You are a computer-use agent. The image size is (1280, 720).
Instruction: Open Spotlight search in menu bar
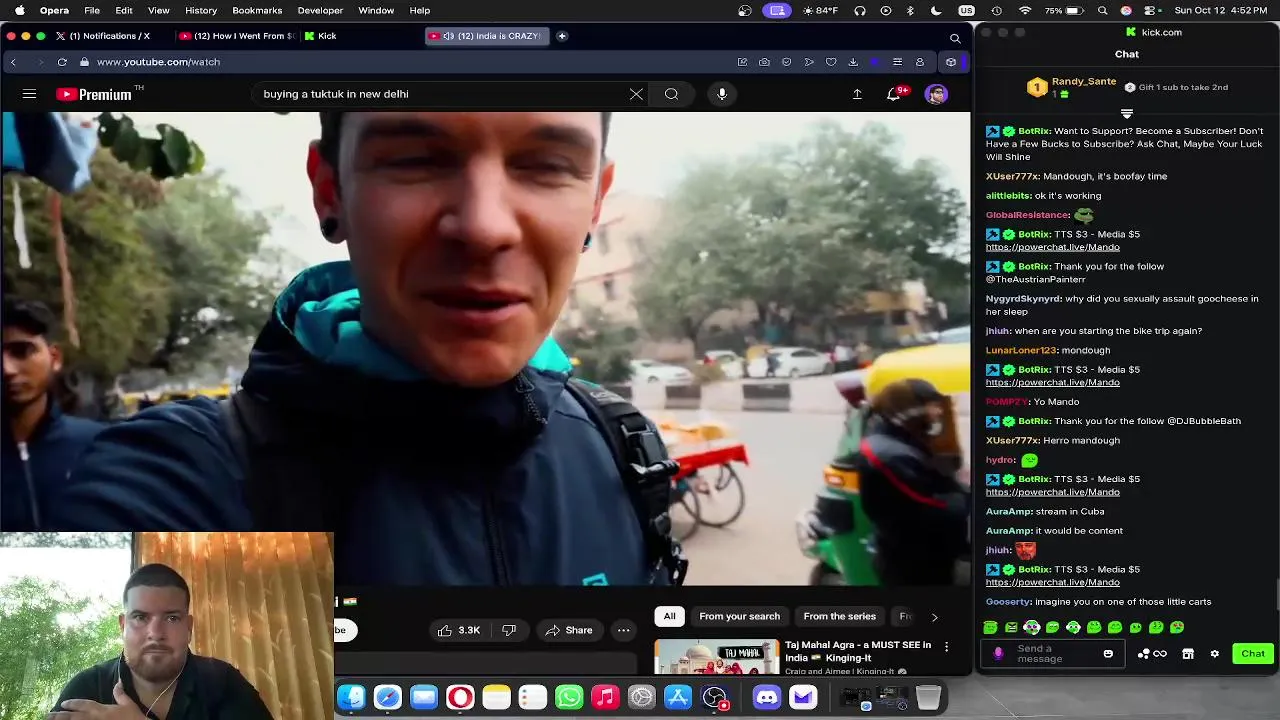coord(1103,10)
